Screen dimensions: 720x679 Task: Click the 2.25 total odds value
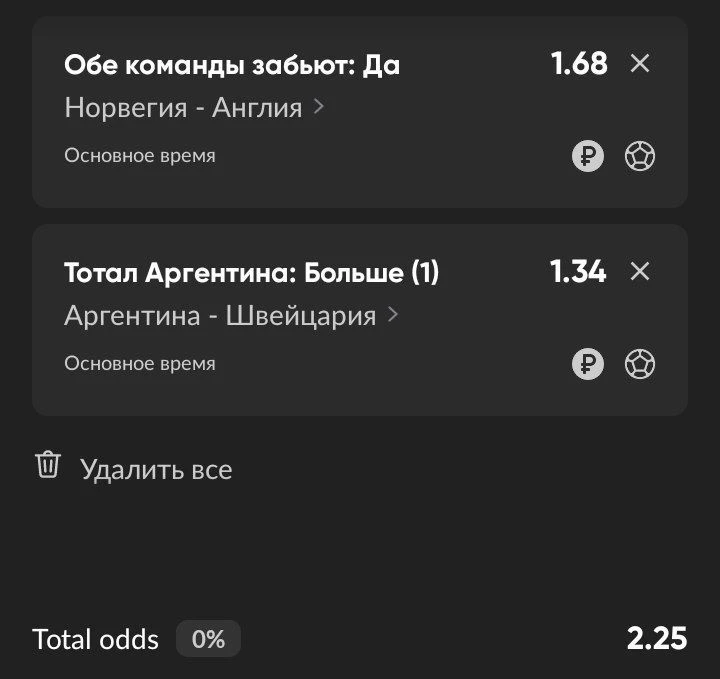[x=657, y=639]
